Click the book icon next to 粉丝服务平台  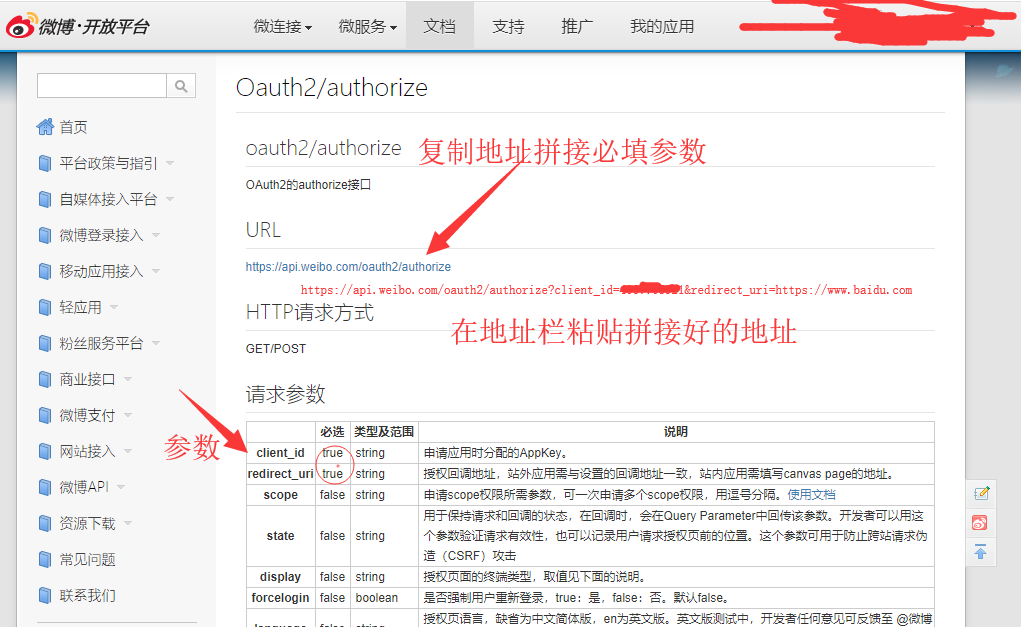(45, 343)
